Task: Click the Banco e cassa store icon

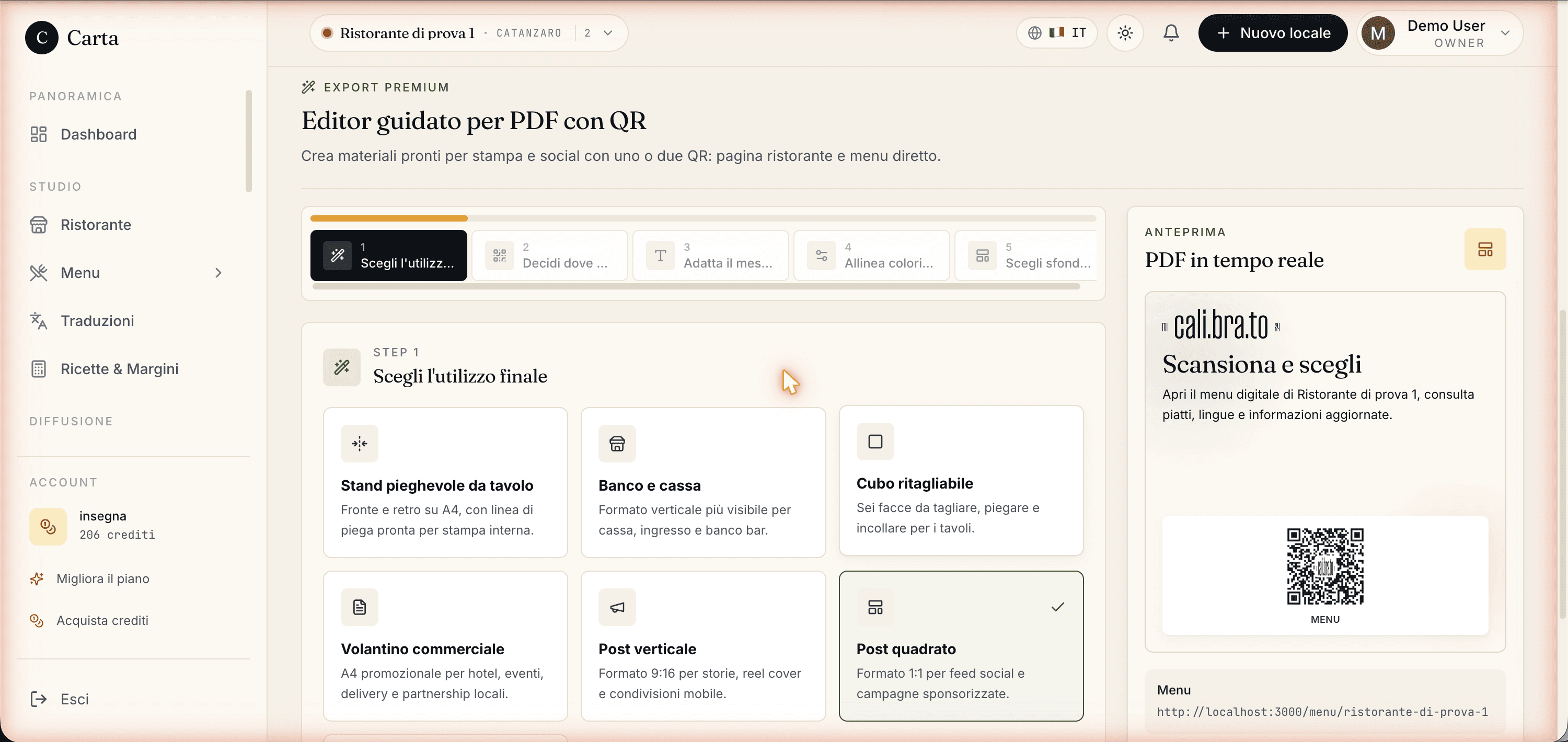Action: coord(617,444)
